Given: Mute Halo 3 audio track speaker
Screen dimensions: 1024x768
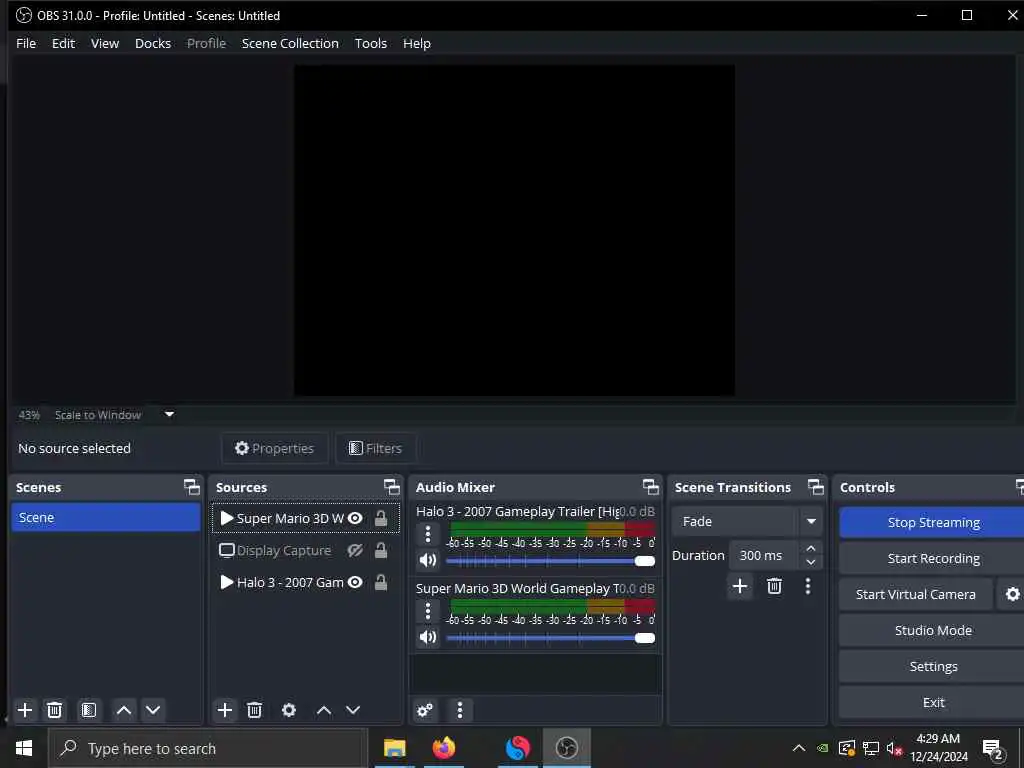Looking at the screenshot, I should 428,560.
